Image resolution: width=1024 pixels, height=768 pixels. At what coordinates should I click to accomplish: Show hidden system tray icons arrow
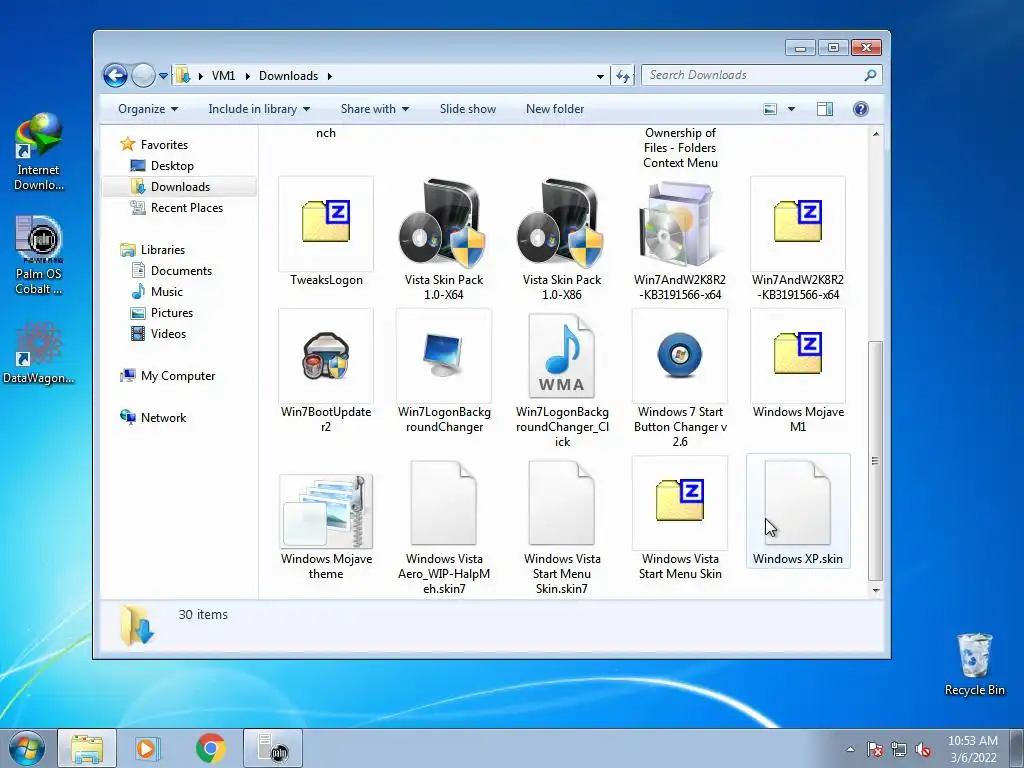(850, 749)
